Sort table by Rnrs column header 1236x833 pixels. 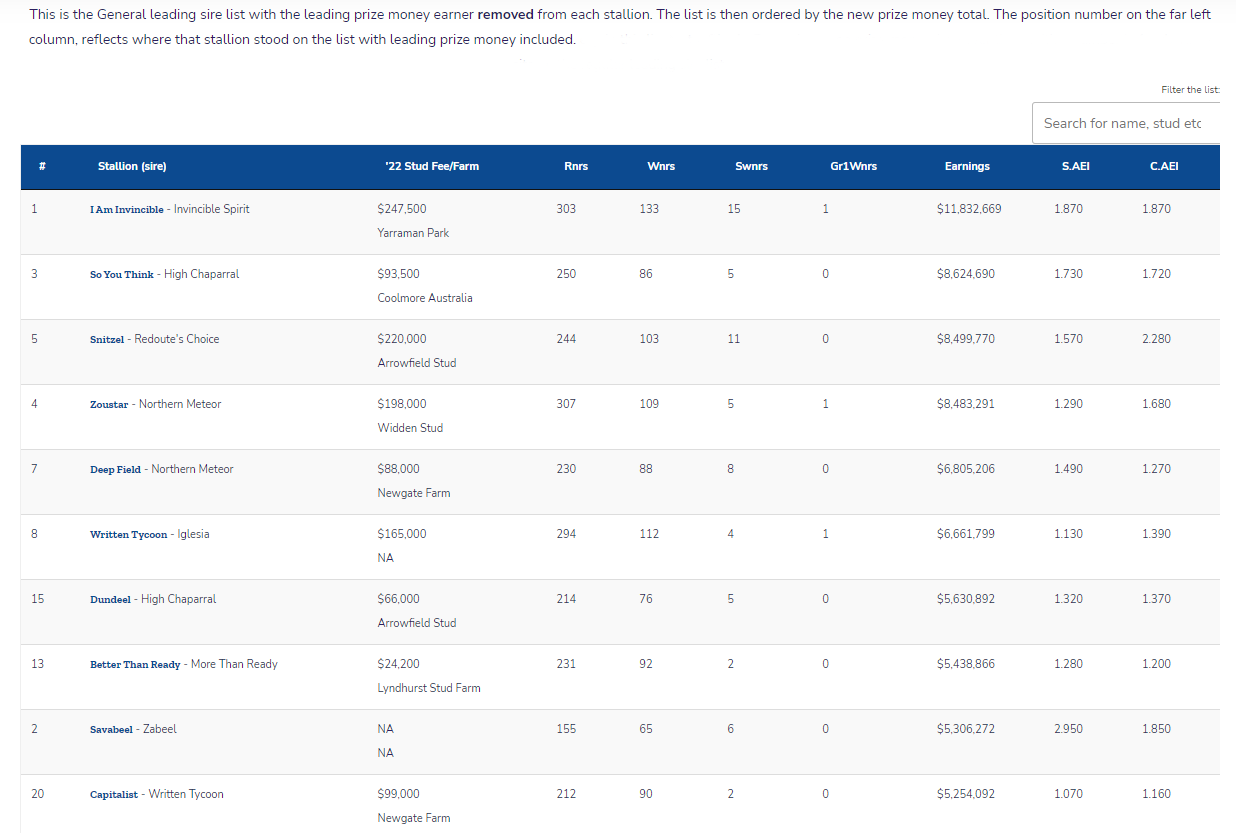576,166
